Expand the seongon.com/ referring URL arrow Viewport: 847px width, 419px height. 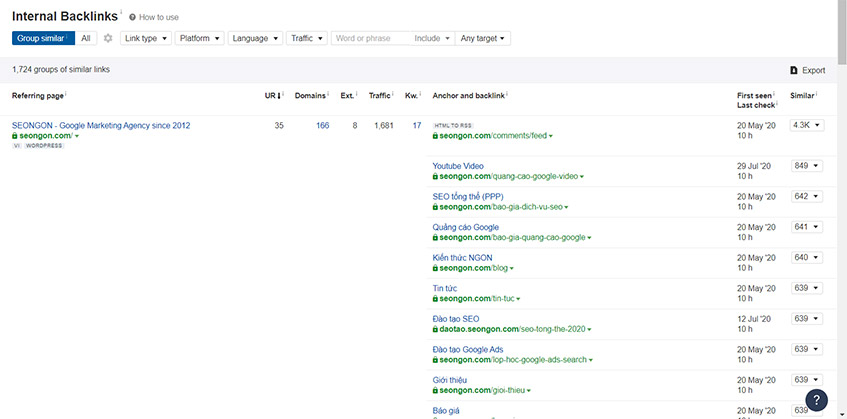click(x=77, y=136)
